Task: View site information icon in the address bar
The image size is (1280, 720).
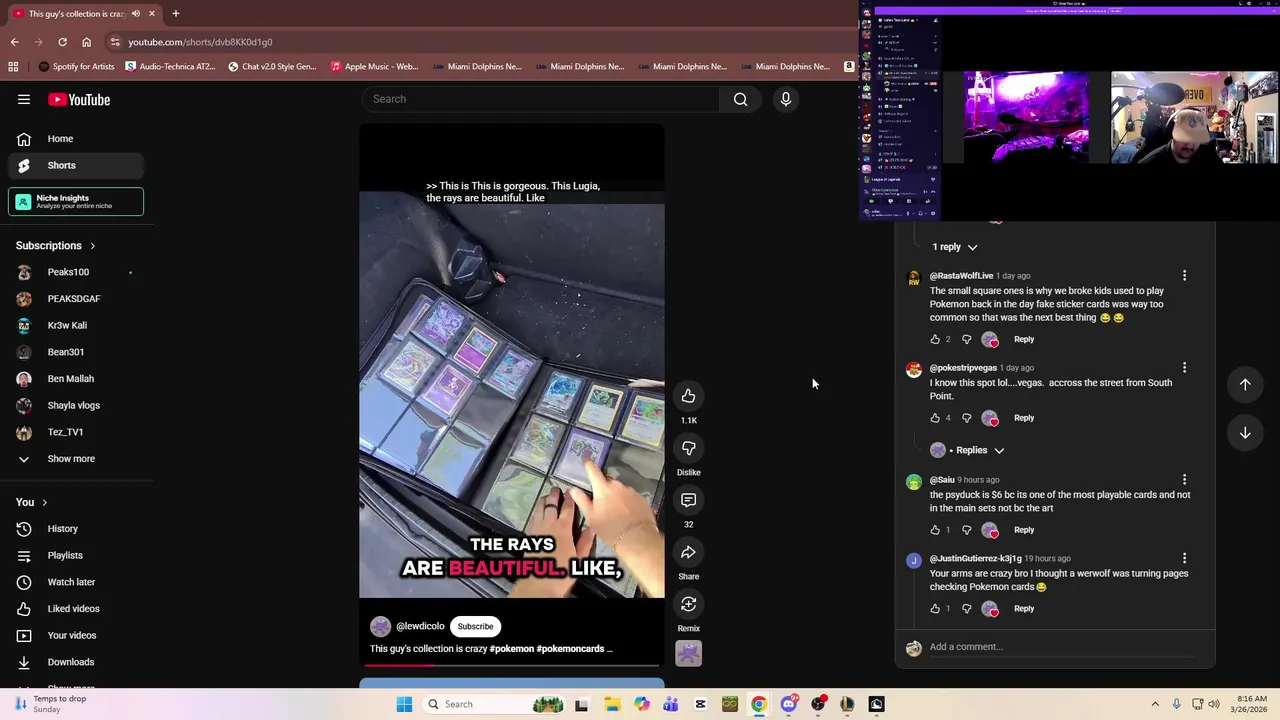Action: click(x=115, y=42)
